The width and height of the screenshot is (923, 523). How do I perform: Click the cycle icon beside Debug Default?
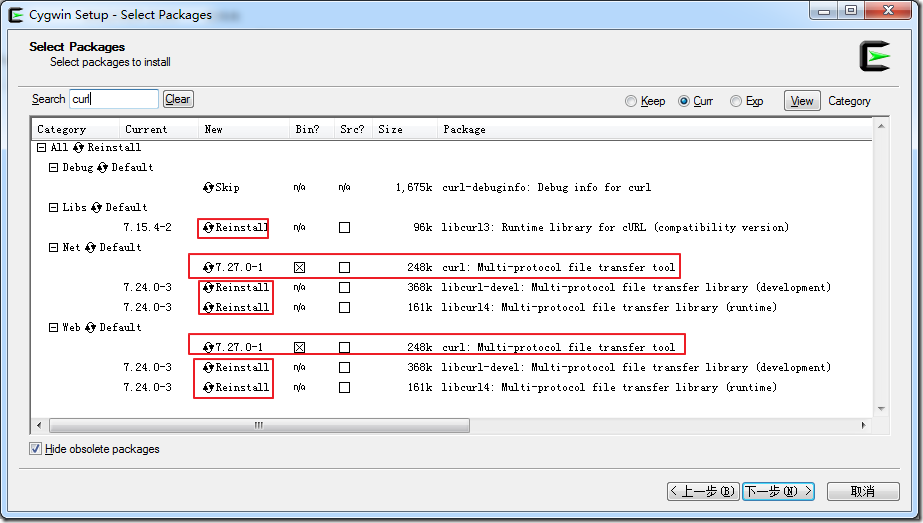coord(102,167)
